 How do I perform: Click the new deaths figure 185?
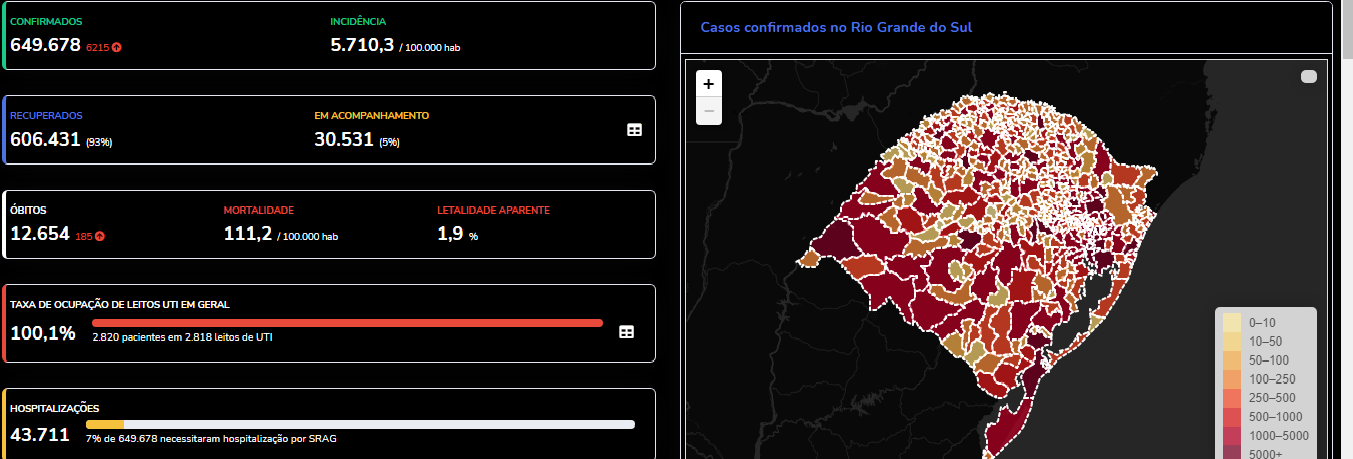[84, 237]
